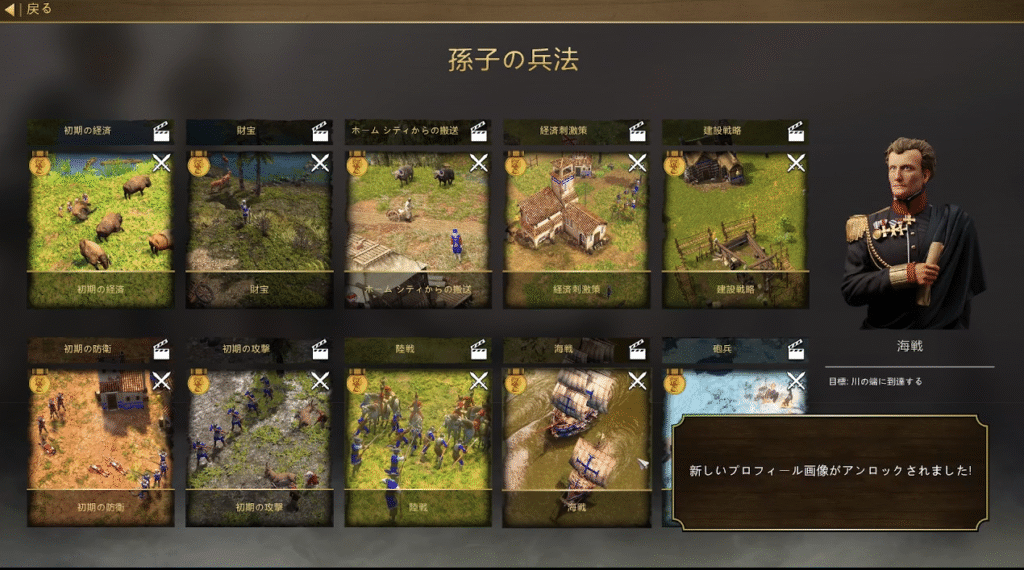Open the ホームシティからの搬送 scenario thumbnail
This screenshot has height=570, width=1024.
point(418,212)
